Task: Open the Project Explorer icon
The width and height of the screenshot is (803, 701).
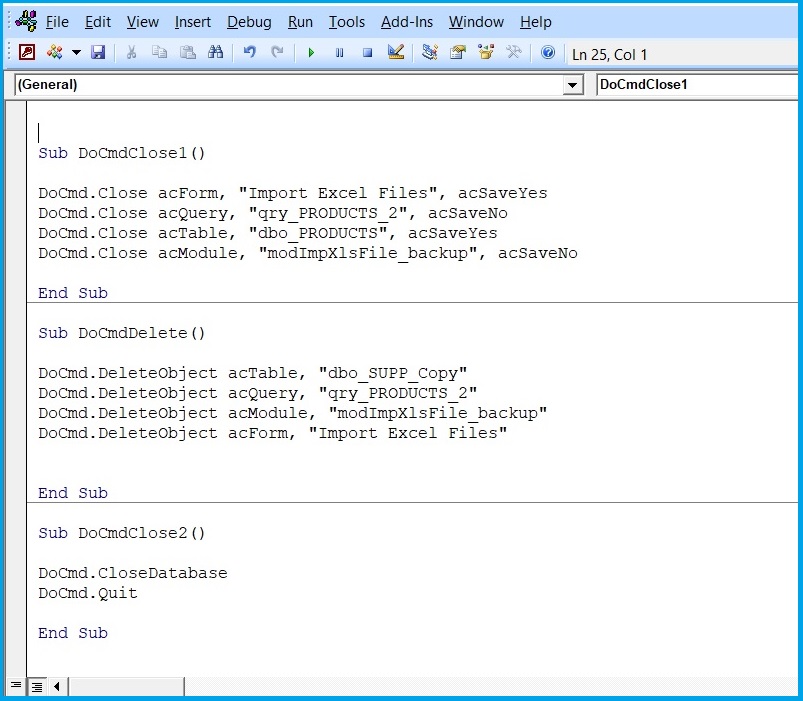Action: [x=430, y=53]
